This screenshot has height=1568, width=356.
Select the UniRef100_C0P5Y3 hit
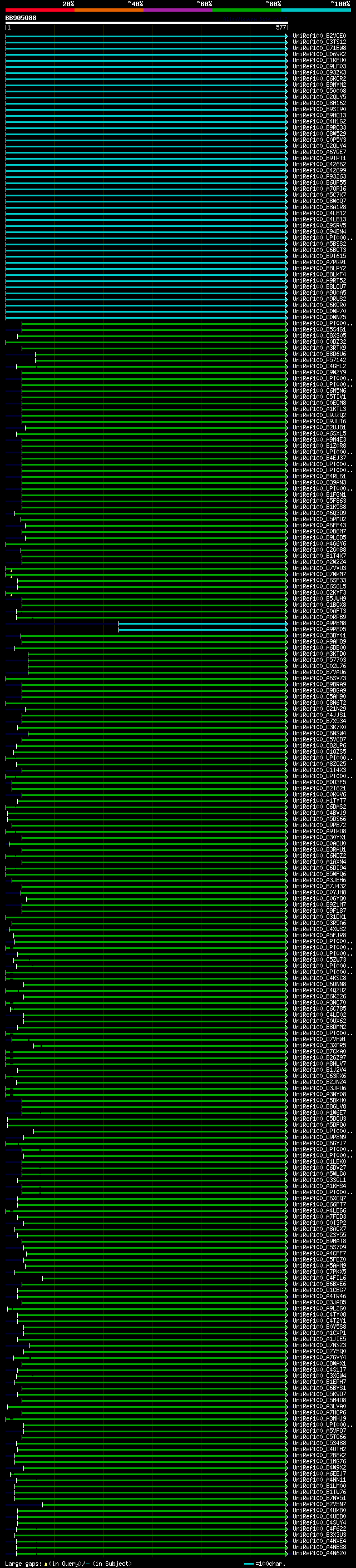click(x=319, y=140)
